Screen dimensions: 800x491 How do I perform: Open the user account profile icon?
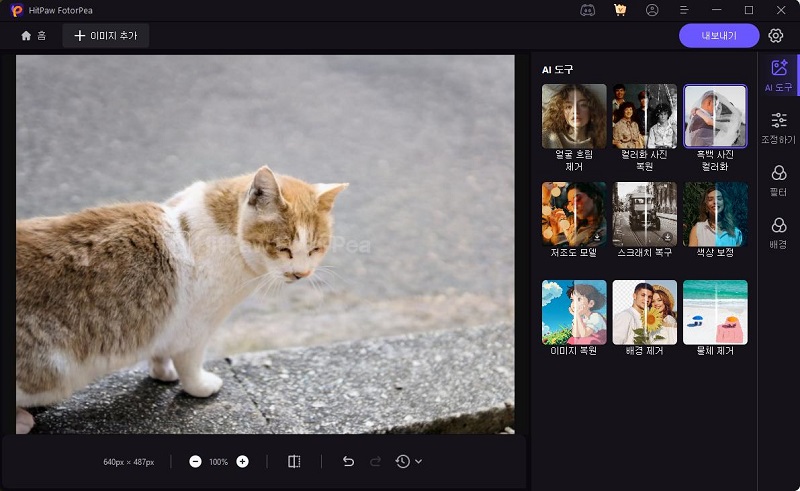(652, 10)
